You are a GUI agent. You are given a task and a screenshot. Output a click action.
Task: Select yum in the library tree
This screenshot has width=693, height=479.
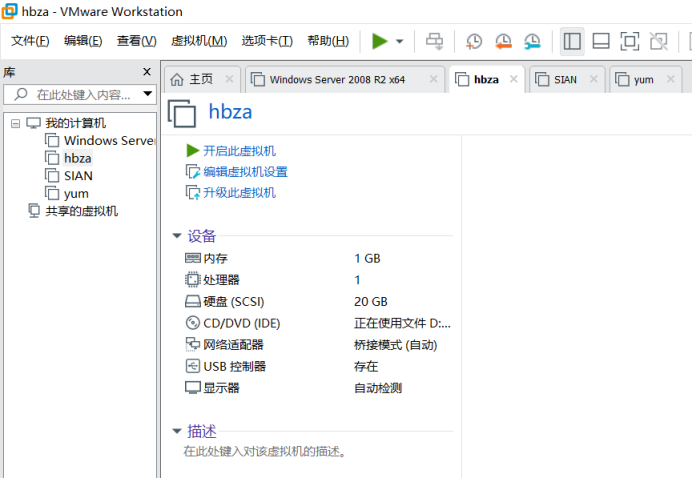(76, 194)
